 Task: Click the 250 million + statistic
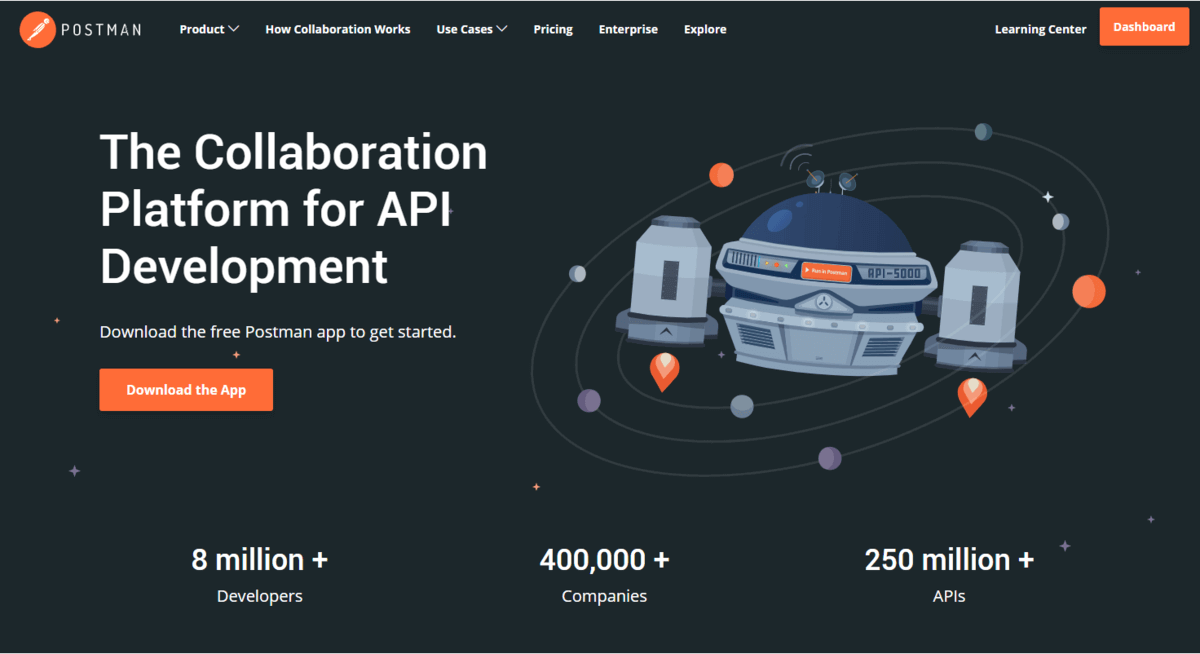[x=949, y=559]
